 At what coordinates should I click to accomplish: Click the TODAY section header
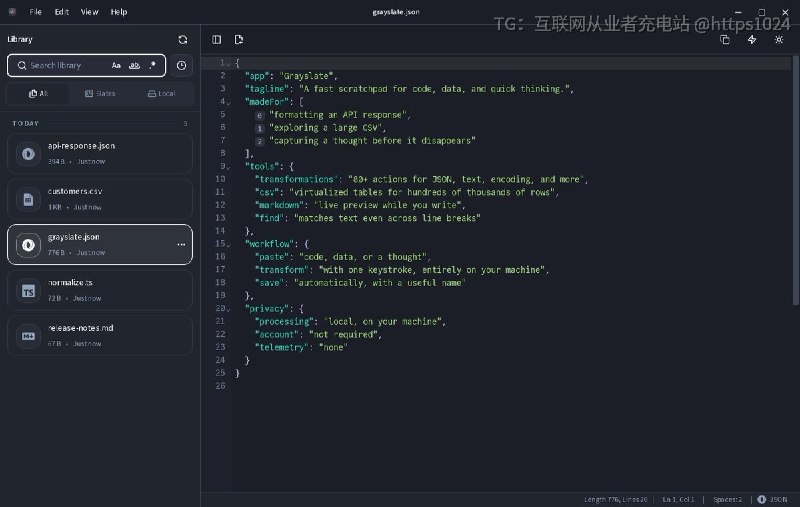coord(26,123)
